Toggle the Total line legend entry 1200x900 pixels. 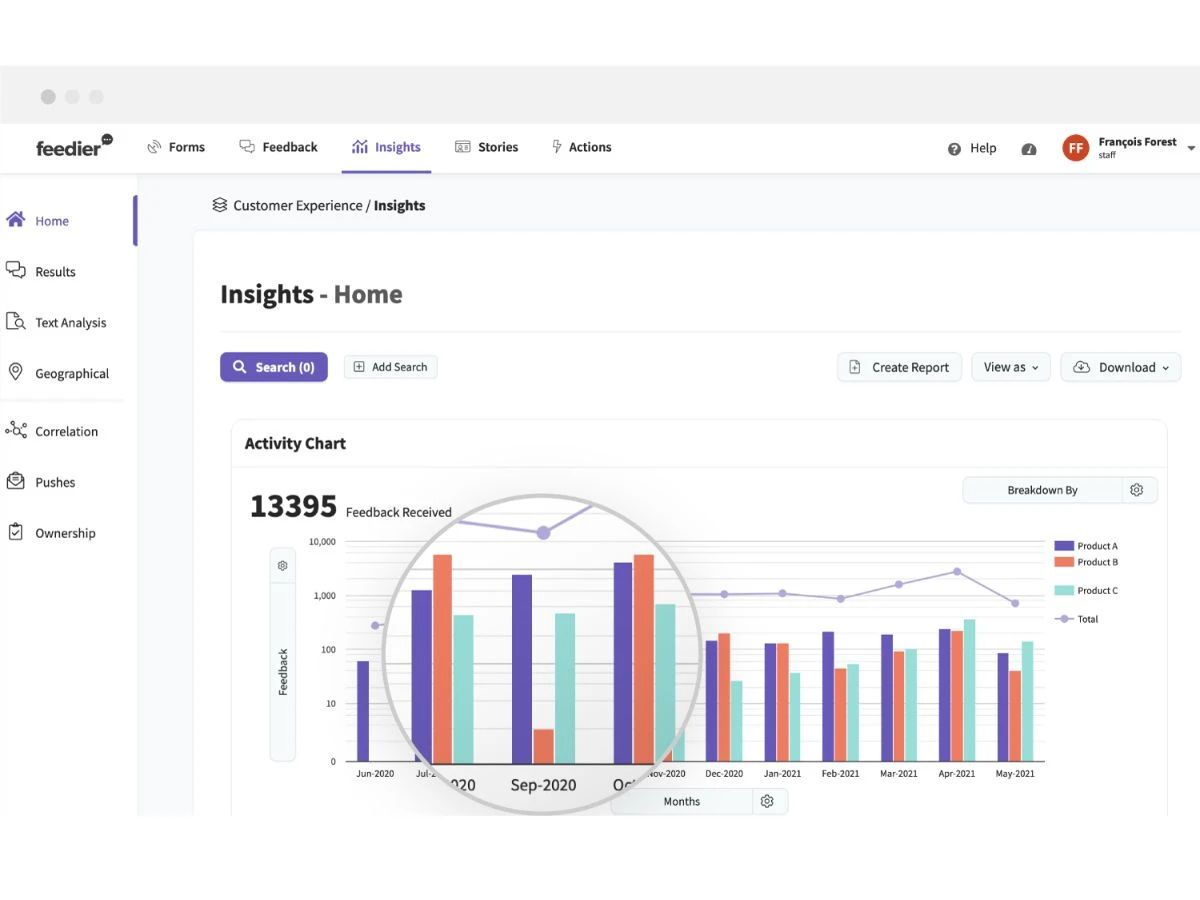click(x=1078, y=619)
